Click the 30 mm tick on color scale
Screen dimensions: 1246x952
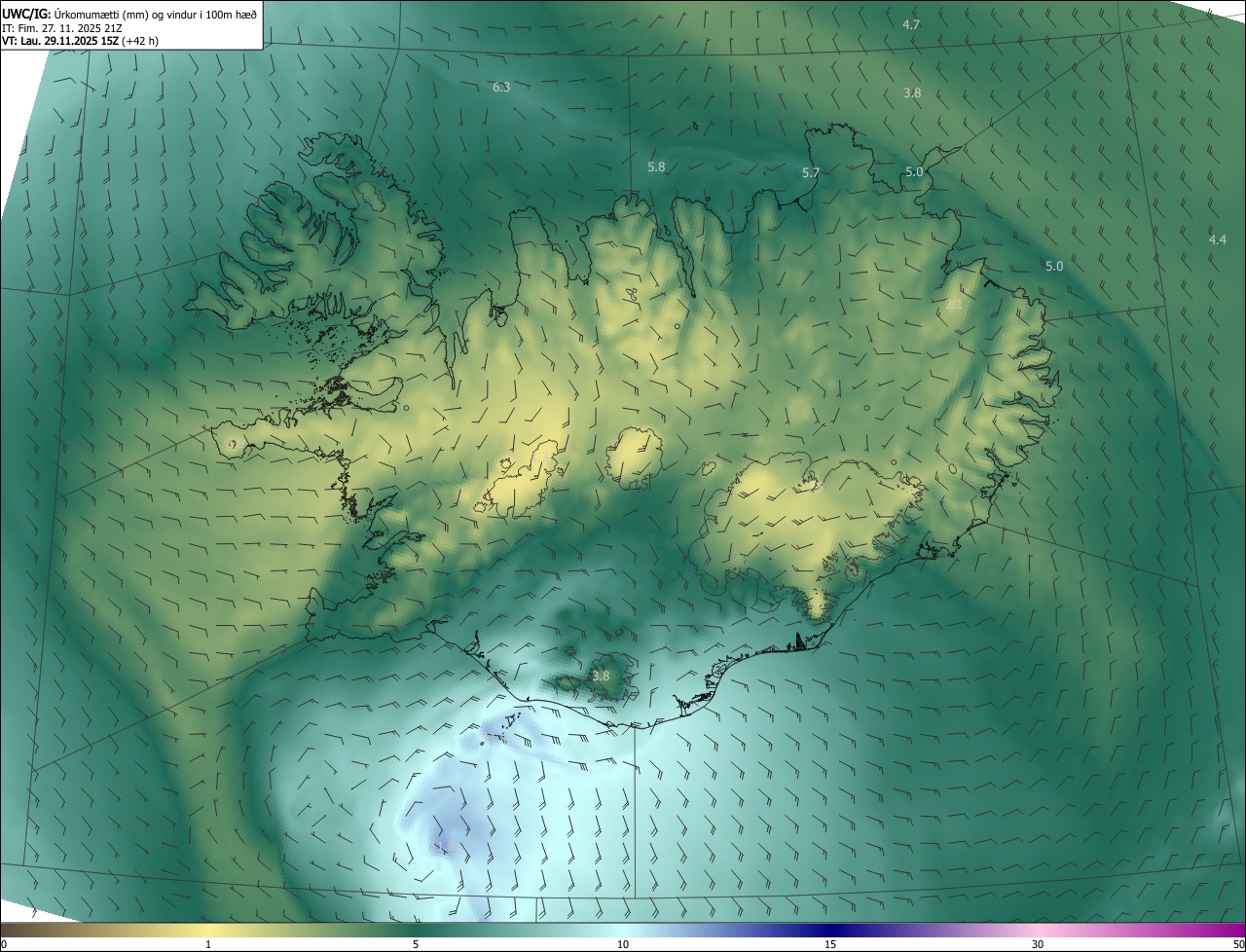pyautogui.click(x=1038, y=944)
